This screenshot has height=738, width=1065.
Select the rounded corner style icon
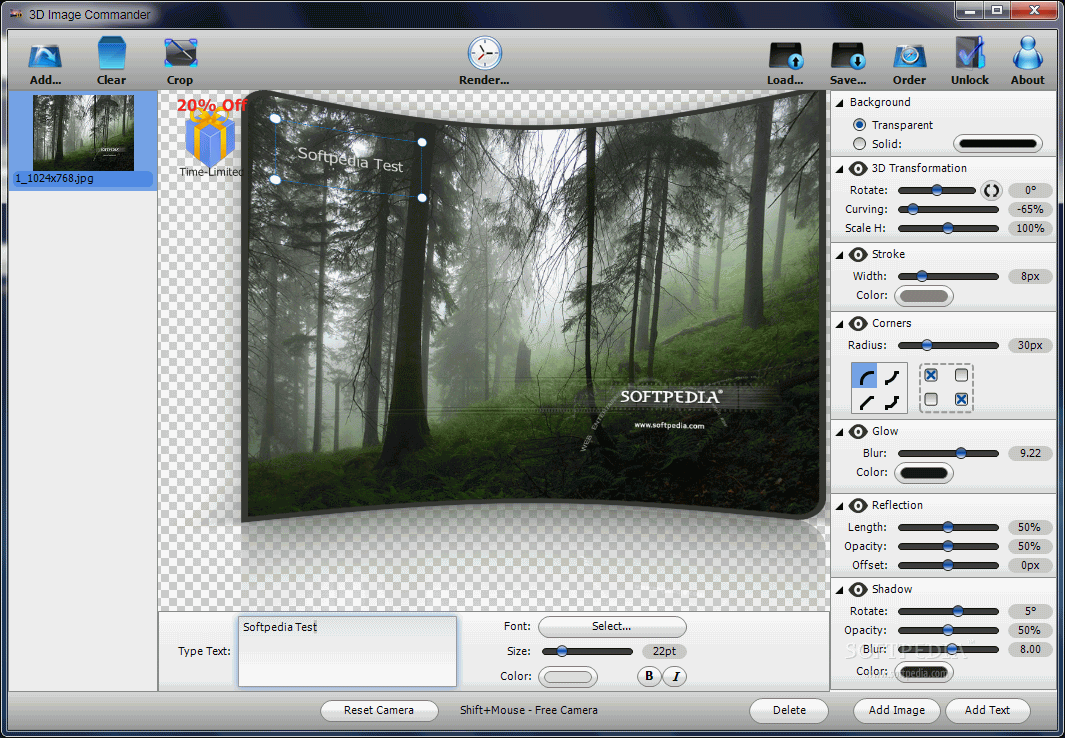click(x=865, y=377)
